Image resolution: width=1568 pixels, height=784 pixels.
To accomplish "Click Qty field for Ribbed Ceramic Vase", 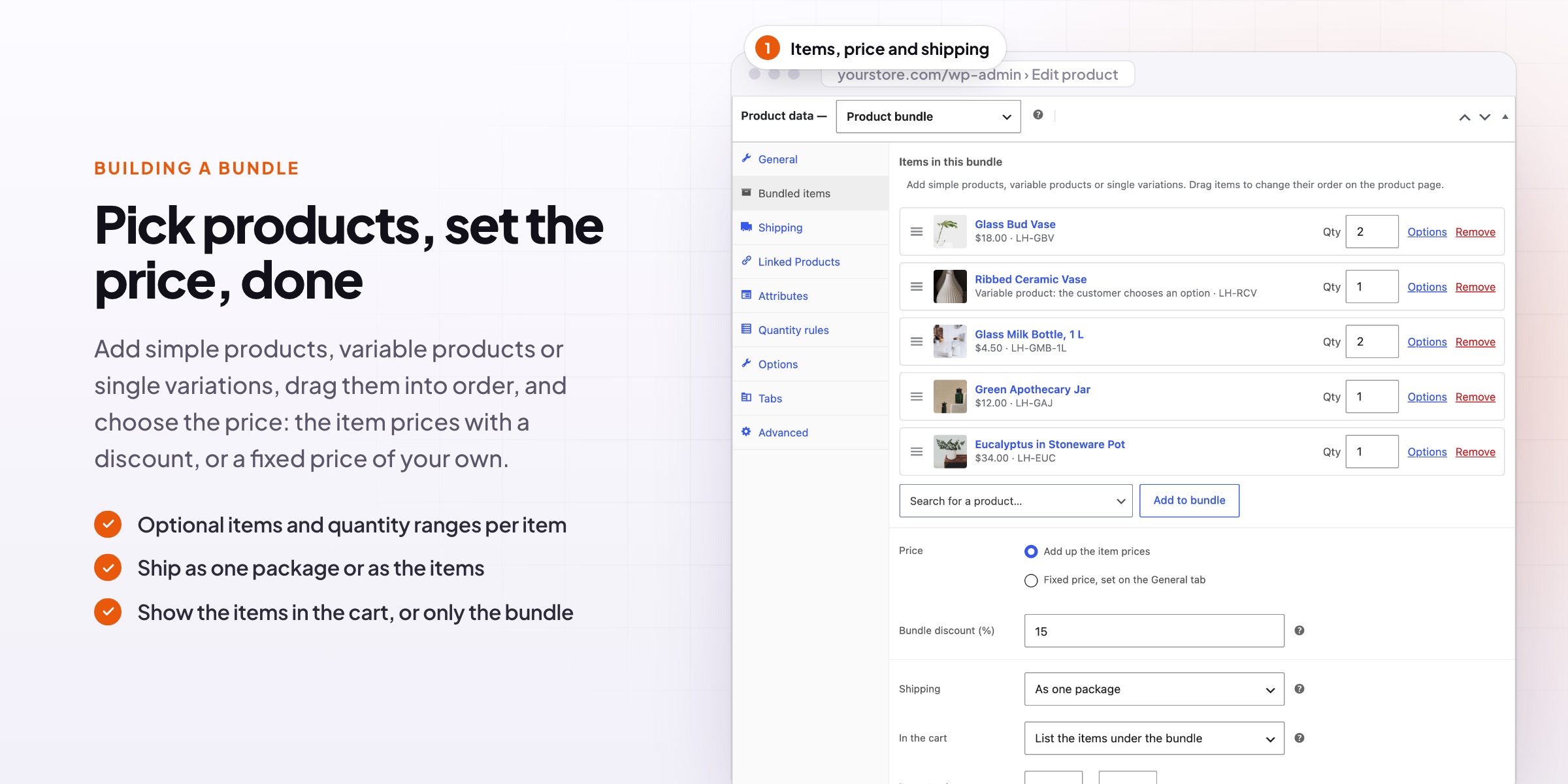I will coord(1372,286).
